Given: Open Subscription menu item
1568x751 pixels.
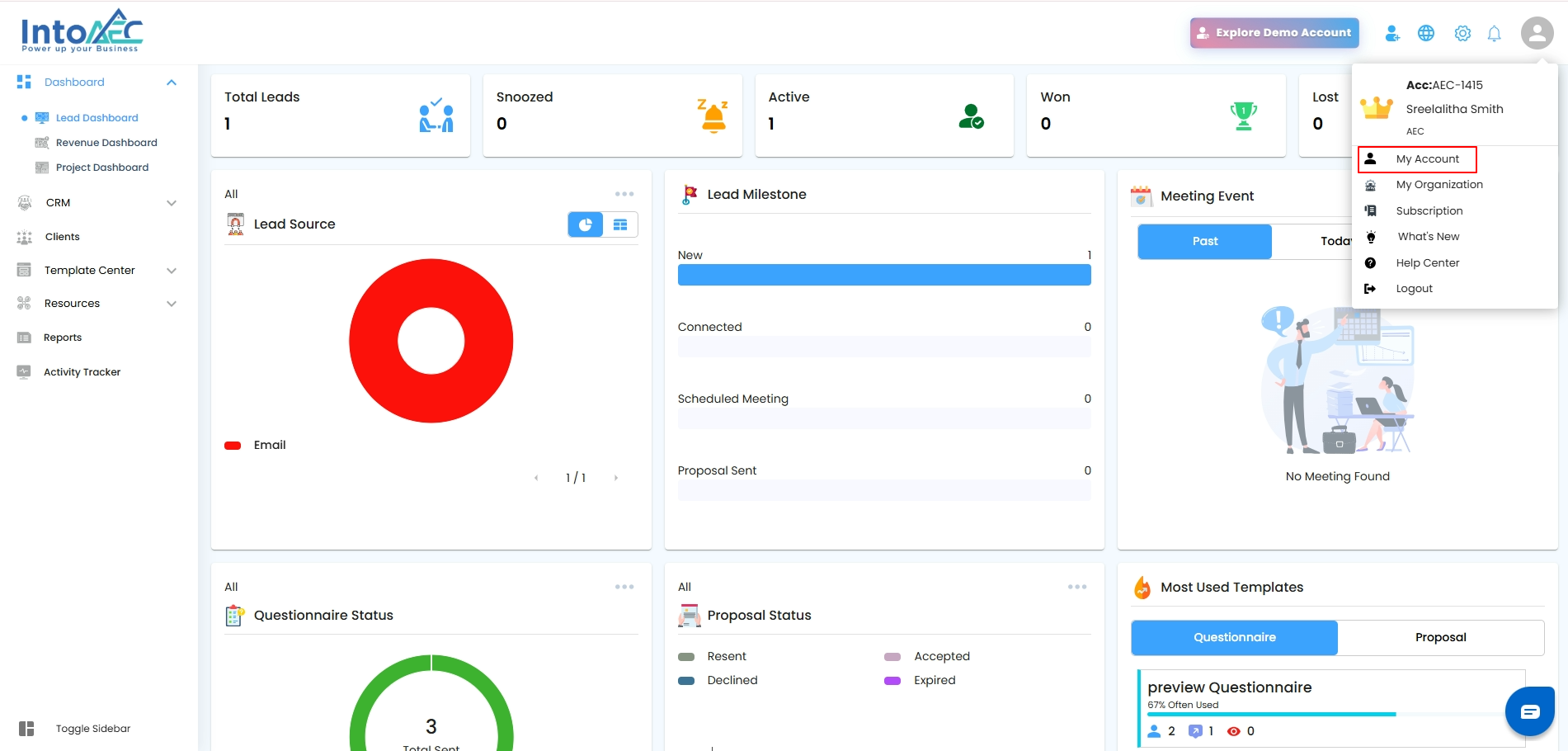Looking at the screenshot, I should click(x=1429, y=211).
